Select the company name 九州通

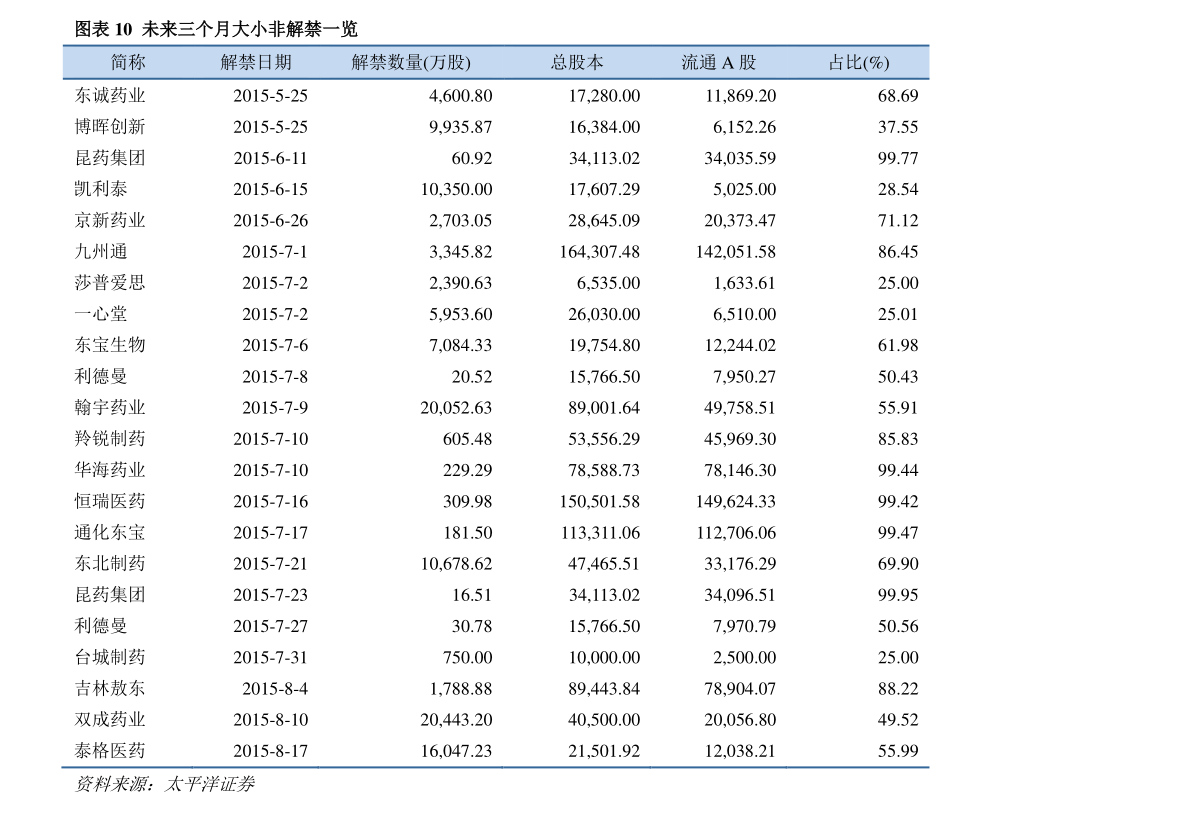click(101, 251)
